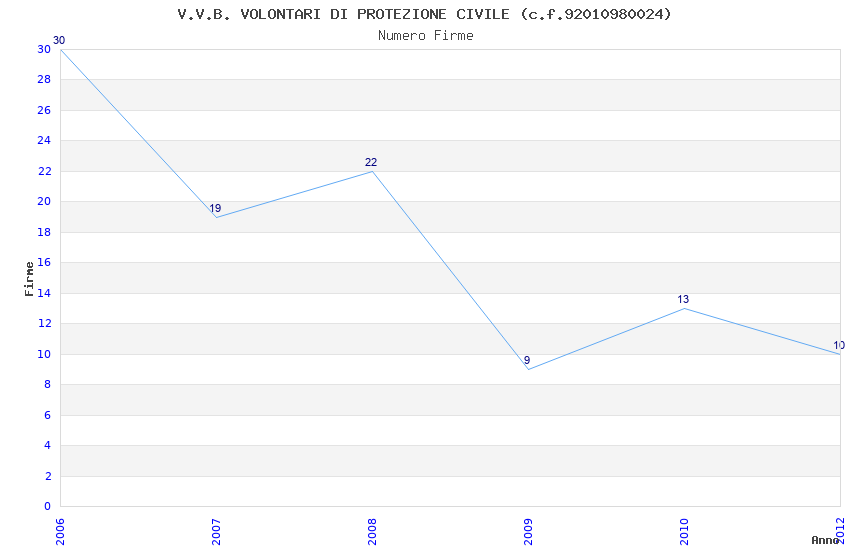Click the y-axis tick label 16

[44, 262]
